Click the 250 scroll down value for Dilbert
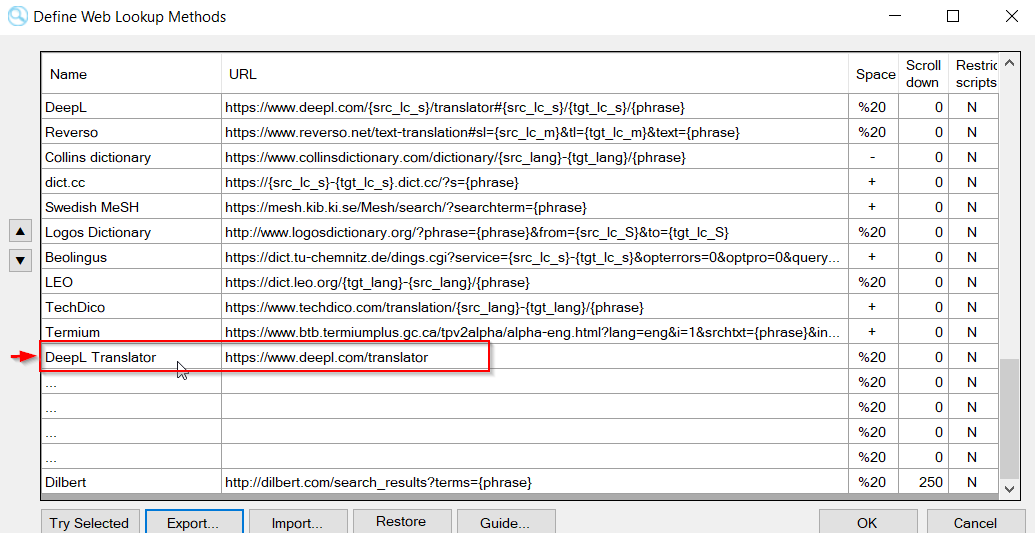The width and height of the screenshot is (1035, 533). (923, 482)
